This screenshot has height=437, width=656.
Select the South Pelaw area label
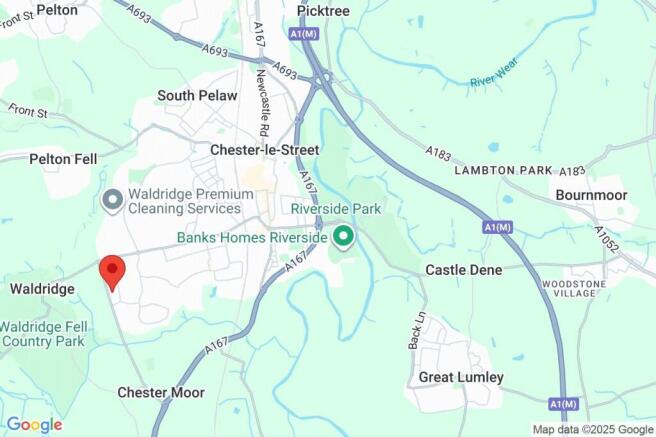197,95
